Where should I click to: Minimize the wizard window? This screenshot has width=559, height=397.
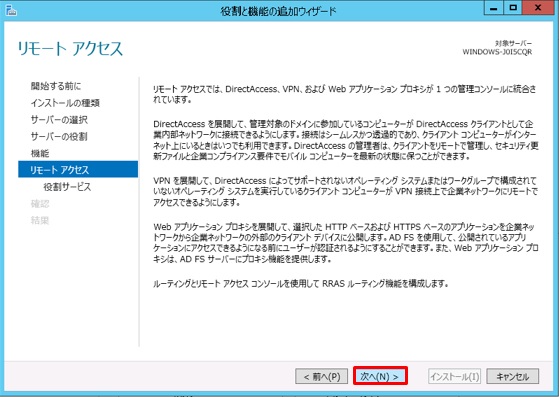pyautogui.click(x=494, y=8)
